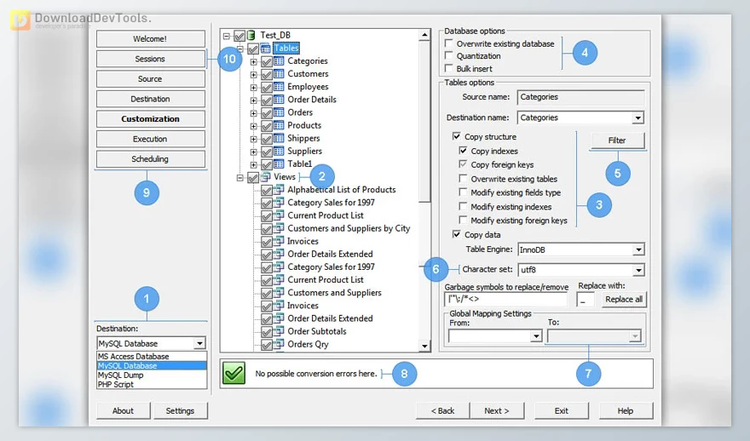Viewport: 750px width, 441px height.
Task: Expand the Customers table node
Action: tap(254, 75)
